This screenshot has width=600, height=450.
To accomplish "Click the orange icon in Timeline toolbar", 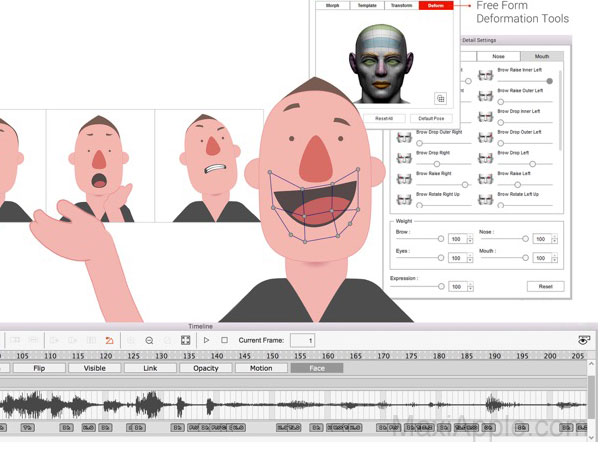I will (x=109, y=340).
